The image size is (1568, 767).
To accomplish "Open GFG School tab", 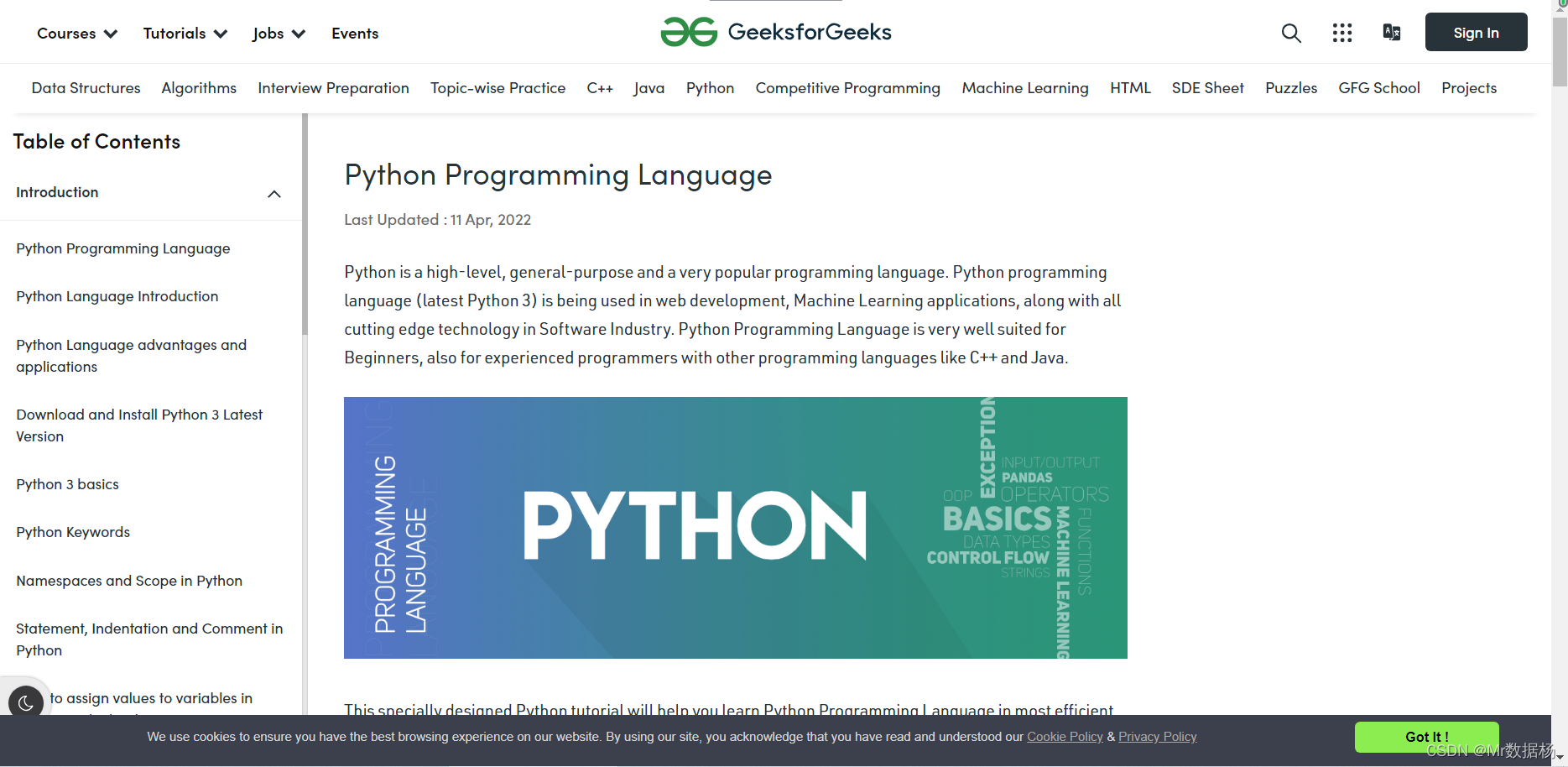I will click(1379, 88).
